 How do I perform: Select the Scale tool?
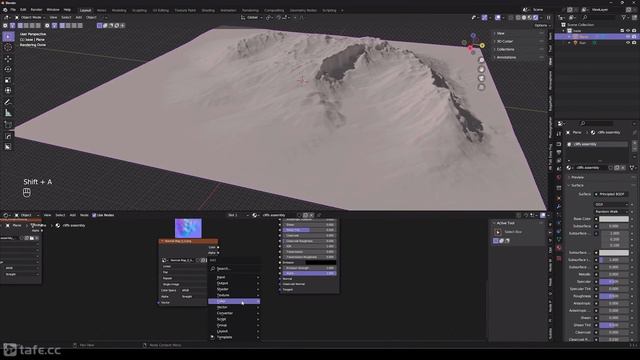(x=8, y=80)
